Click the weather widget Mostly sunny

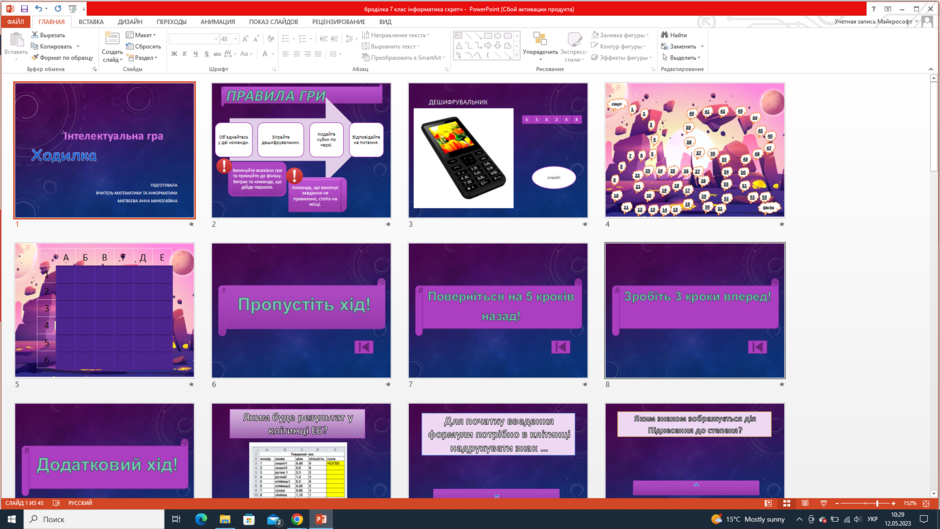click(x=748, y=519)
